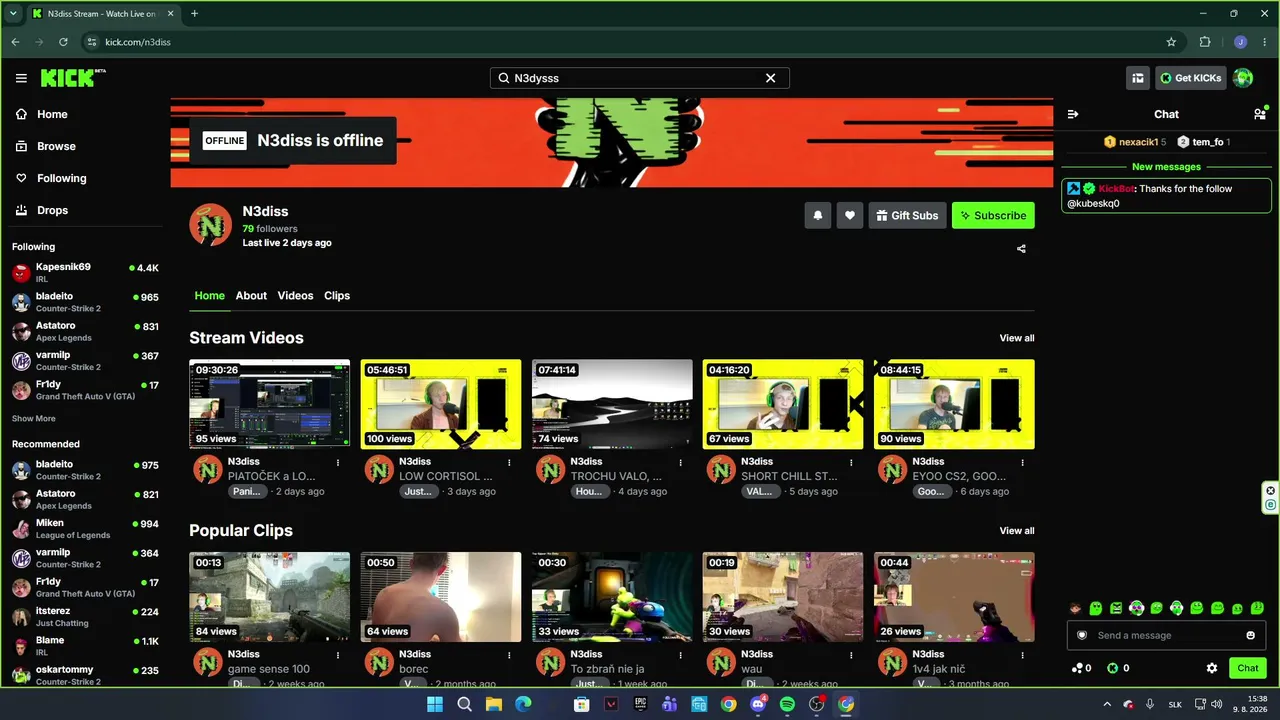Image resolution: width=1280 pixels, height=720 pixels.
Task: Click the KICKs balance icon in chat
Action: [1111, 668]
